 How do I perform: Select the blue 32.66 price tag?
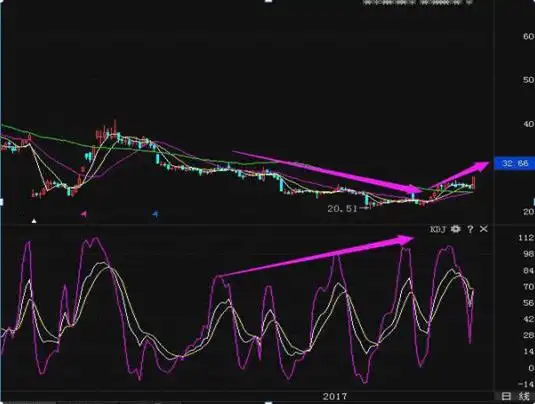(515, 163)
